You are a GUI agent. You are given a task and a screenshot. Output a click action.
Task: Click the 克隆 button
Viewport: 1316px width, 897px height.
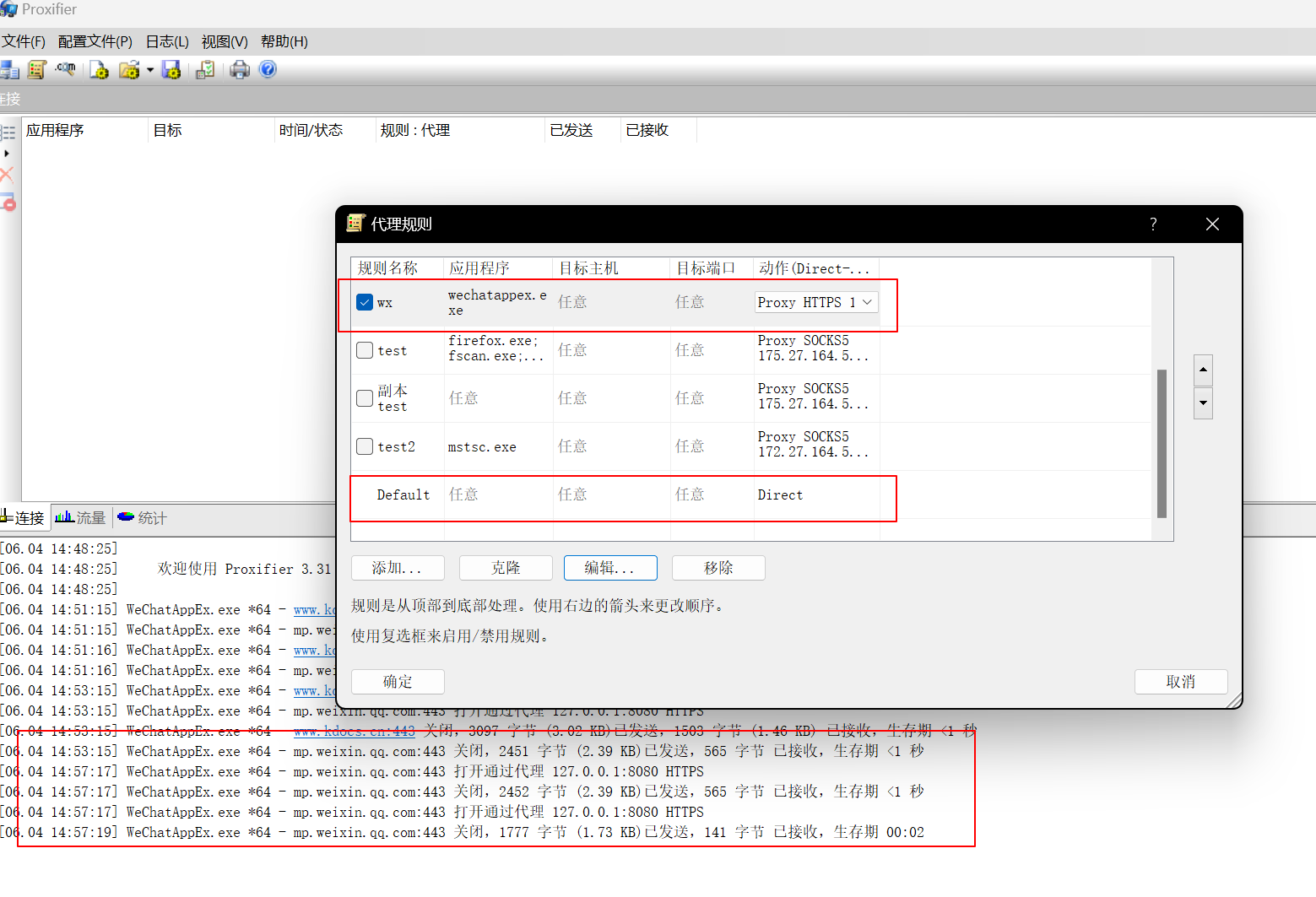506,568
